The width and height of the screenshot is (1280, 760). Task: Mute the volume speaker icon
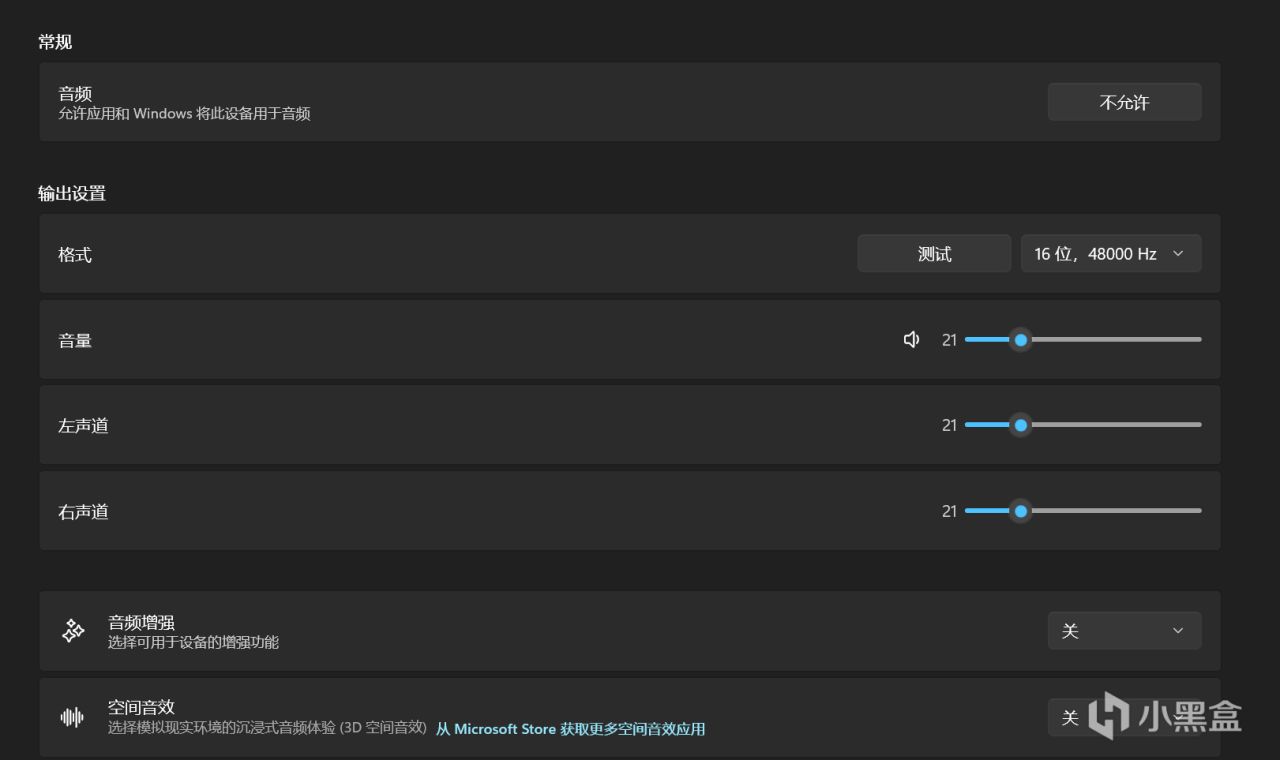911,340
